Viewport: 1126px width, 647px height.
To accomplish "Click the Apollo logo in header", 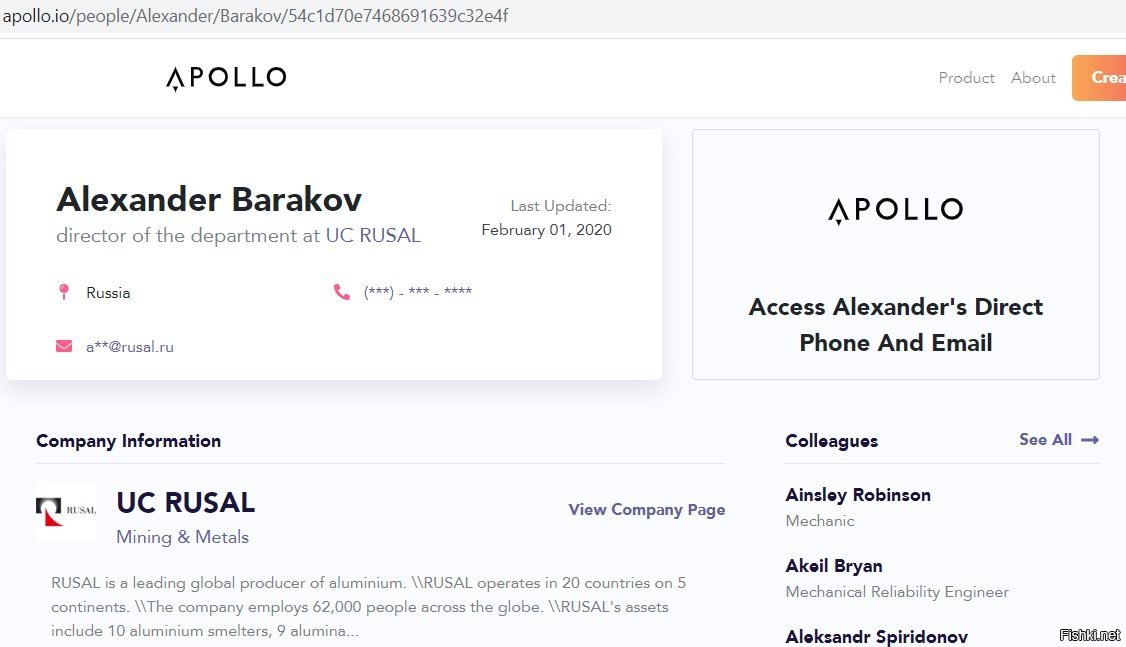I will (x=226, y=78).
